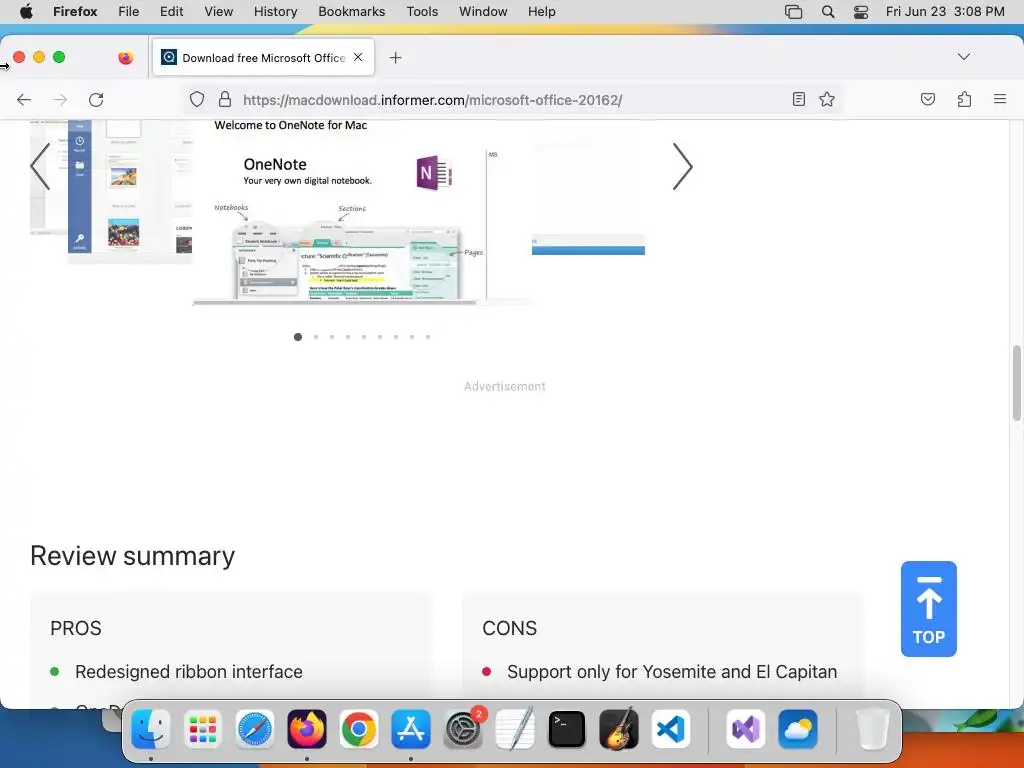Open Launchpad from the Dock
1024x768 pixels.
[x=202, y=729]
